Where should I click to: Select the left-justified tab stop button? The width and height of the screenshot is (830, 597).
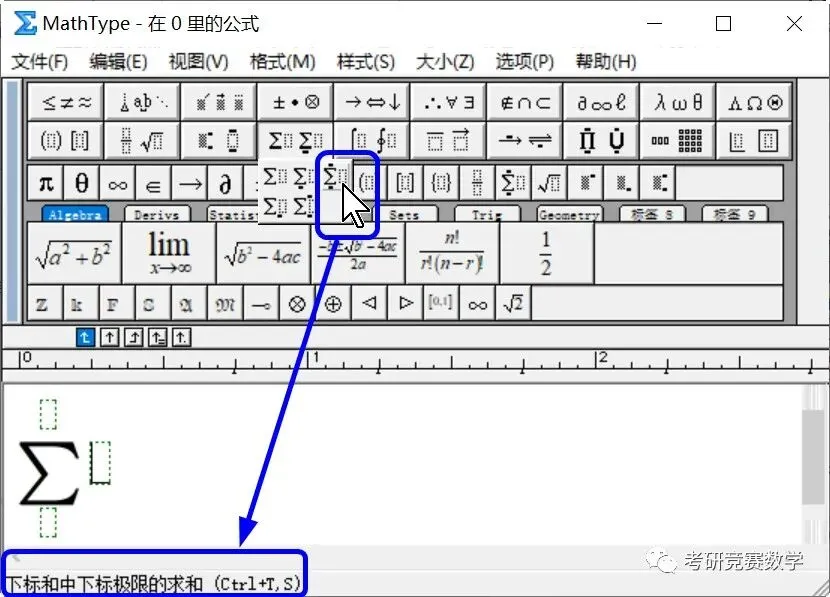pos(85,337)
